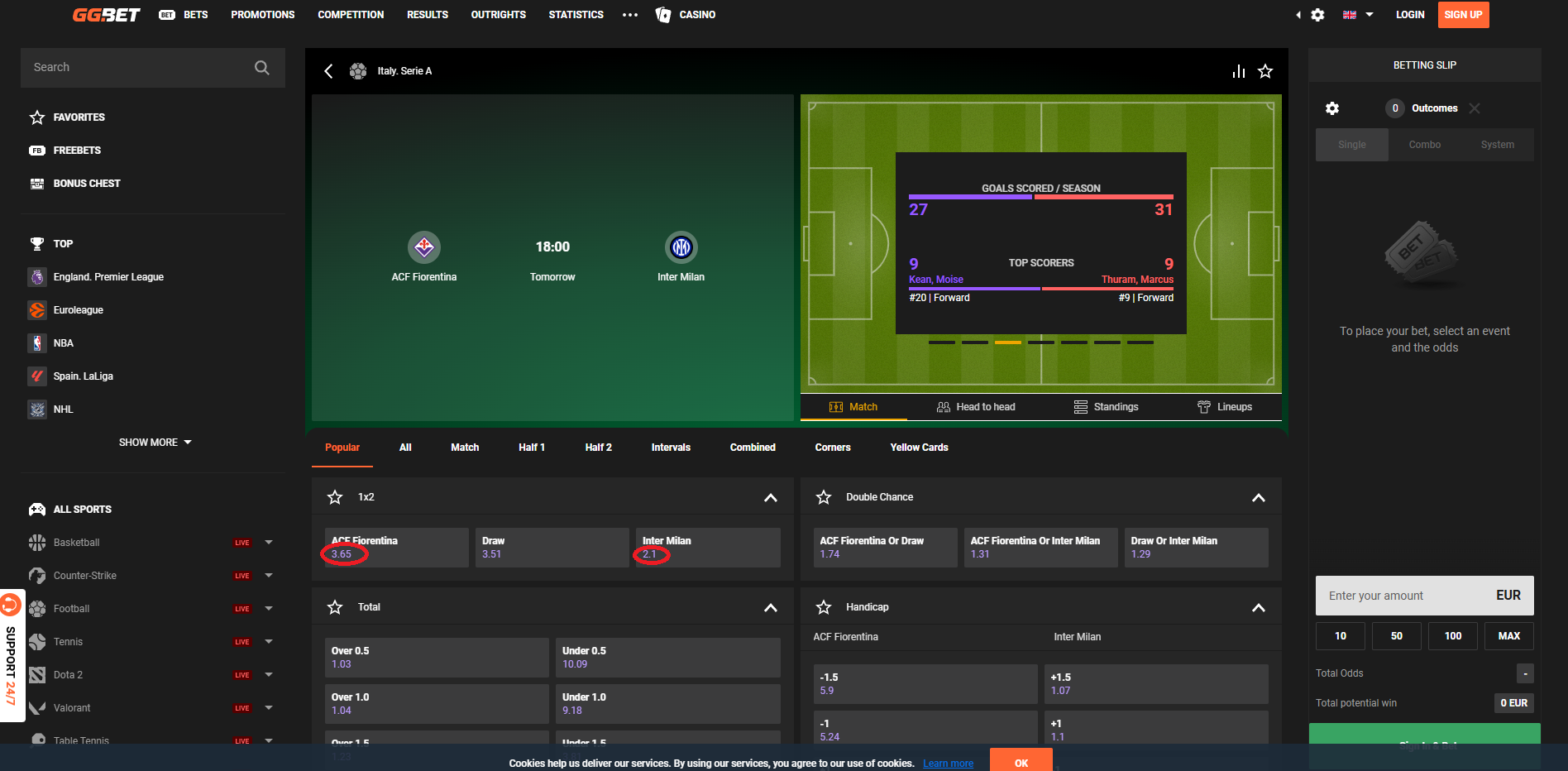Viewport: 1568px width, 771px height.
Task: Expand Dota 2 dropdown arrow
Action: 269,675
